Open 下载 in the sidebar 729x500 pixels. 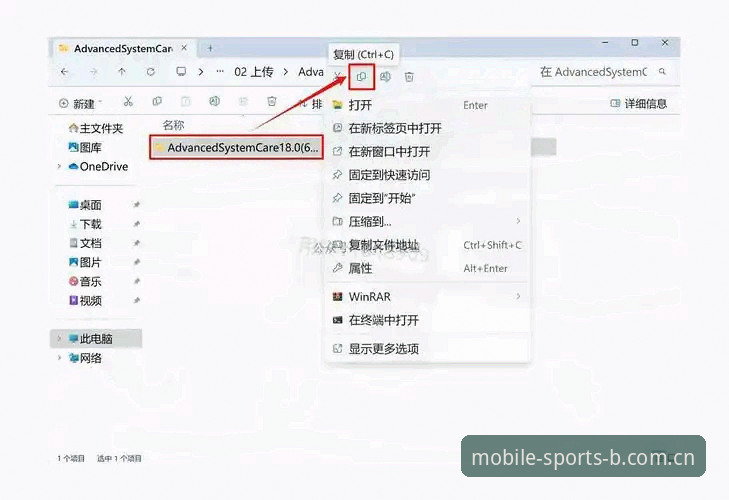coord(86,224)
